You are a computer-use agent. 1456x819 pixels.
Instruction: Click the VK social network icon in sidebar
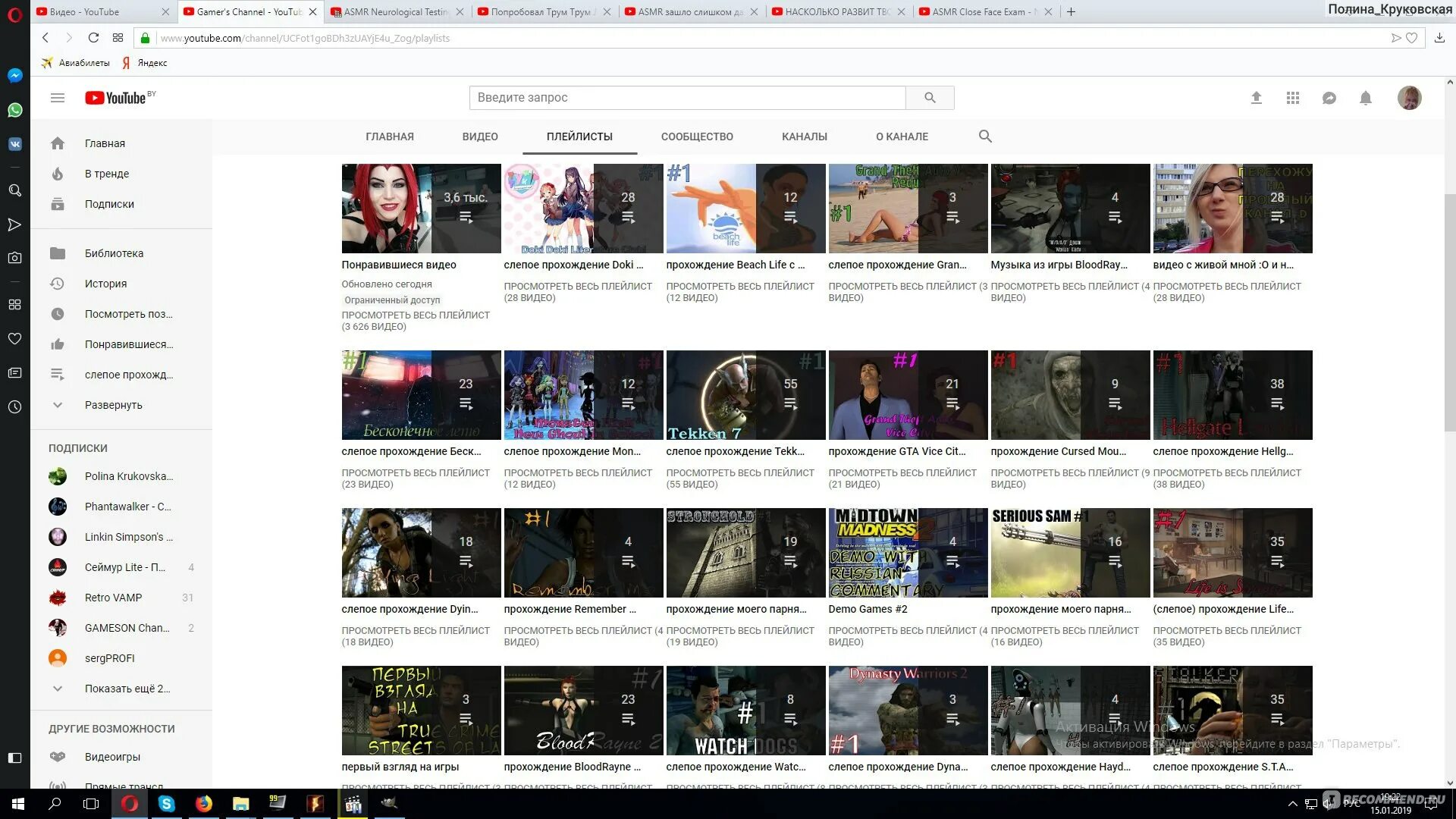14,143
